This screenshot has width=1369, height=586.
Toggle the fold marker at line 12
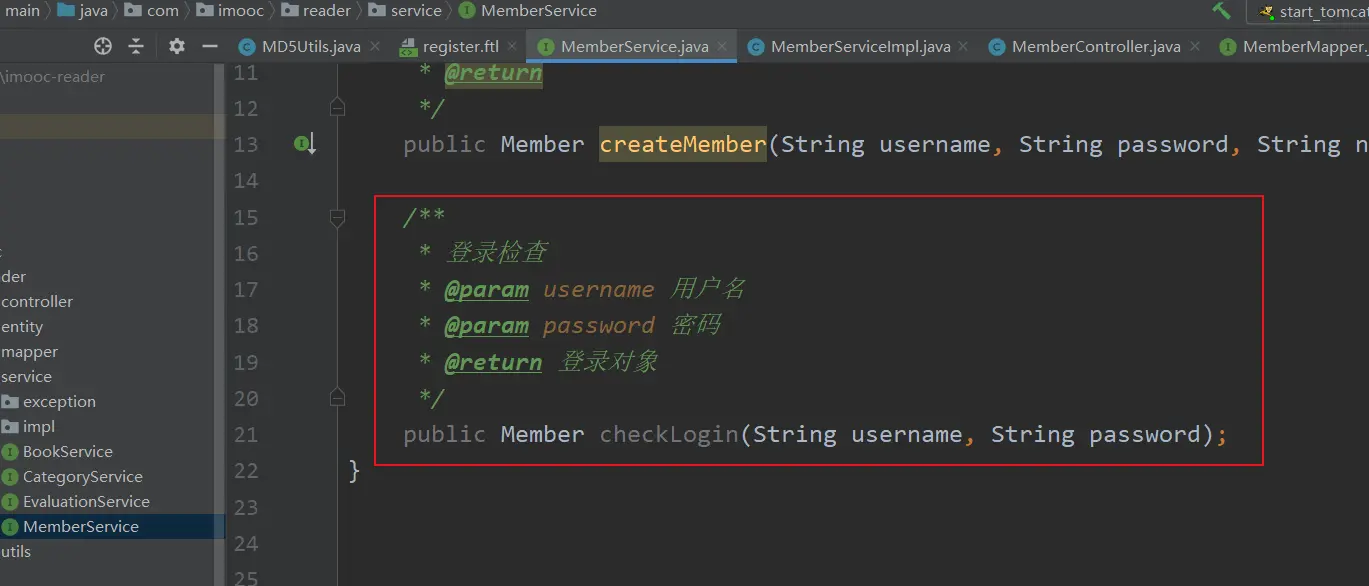(x=338, y=107)
